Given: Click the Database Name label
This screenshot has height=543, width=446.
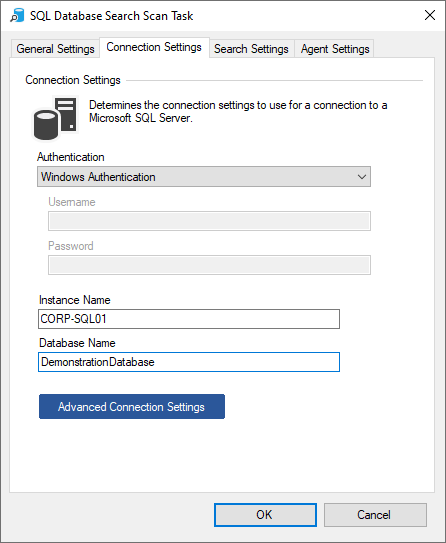Looking at the screenshot, I should click(x=77, y=343).
